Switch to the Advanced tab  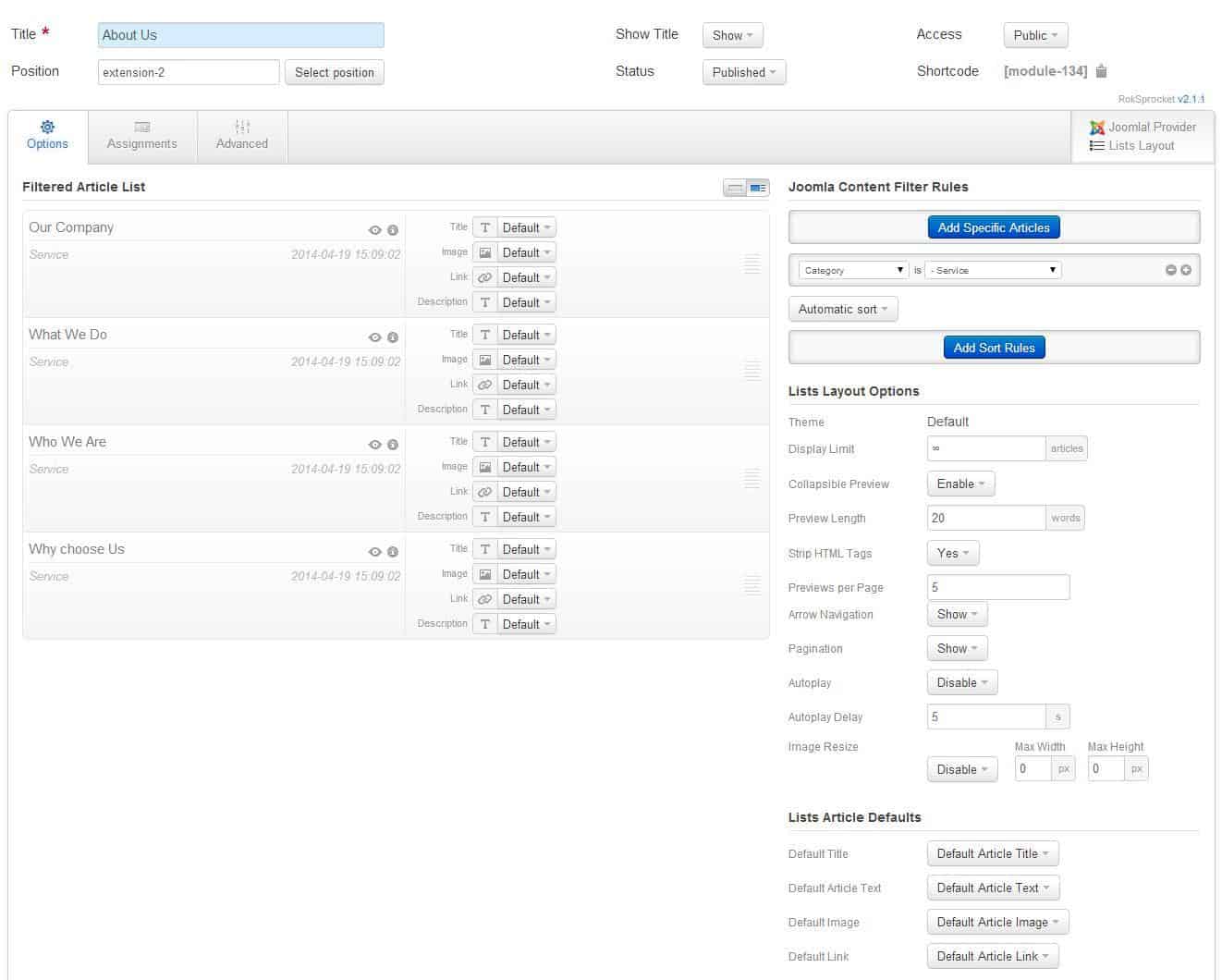pyautogui.click(x=241, y=136)
